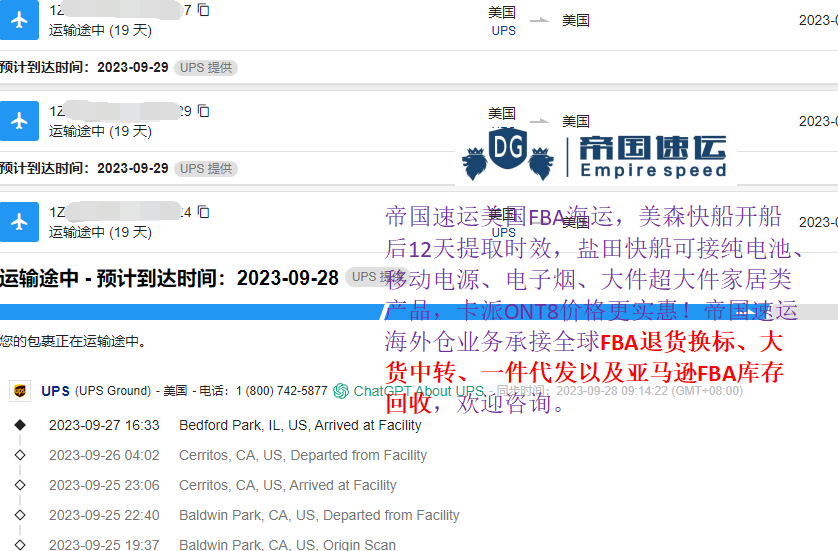Click second row's 运输途中 (19 天) status
Viewport: 838px width, 551px height.
tap(100, 131)
